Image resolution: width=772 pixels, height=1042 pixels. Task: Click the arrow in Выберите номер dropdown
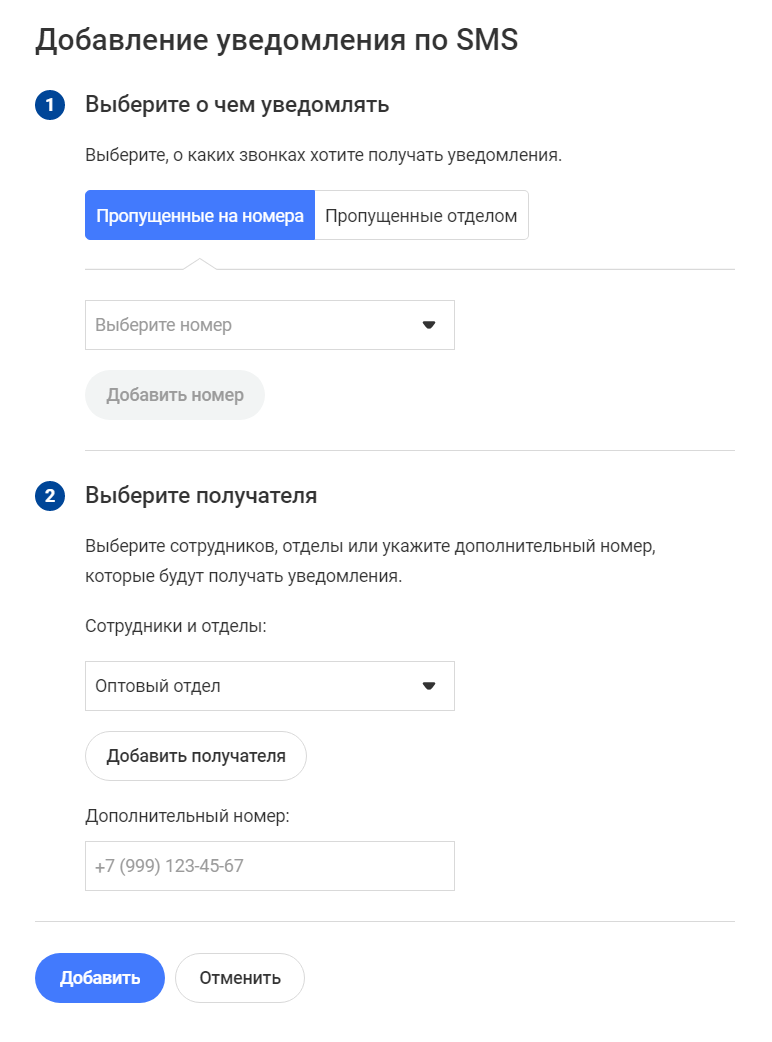point(429,325)
